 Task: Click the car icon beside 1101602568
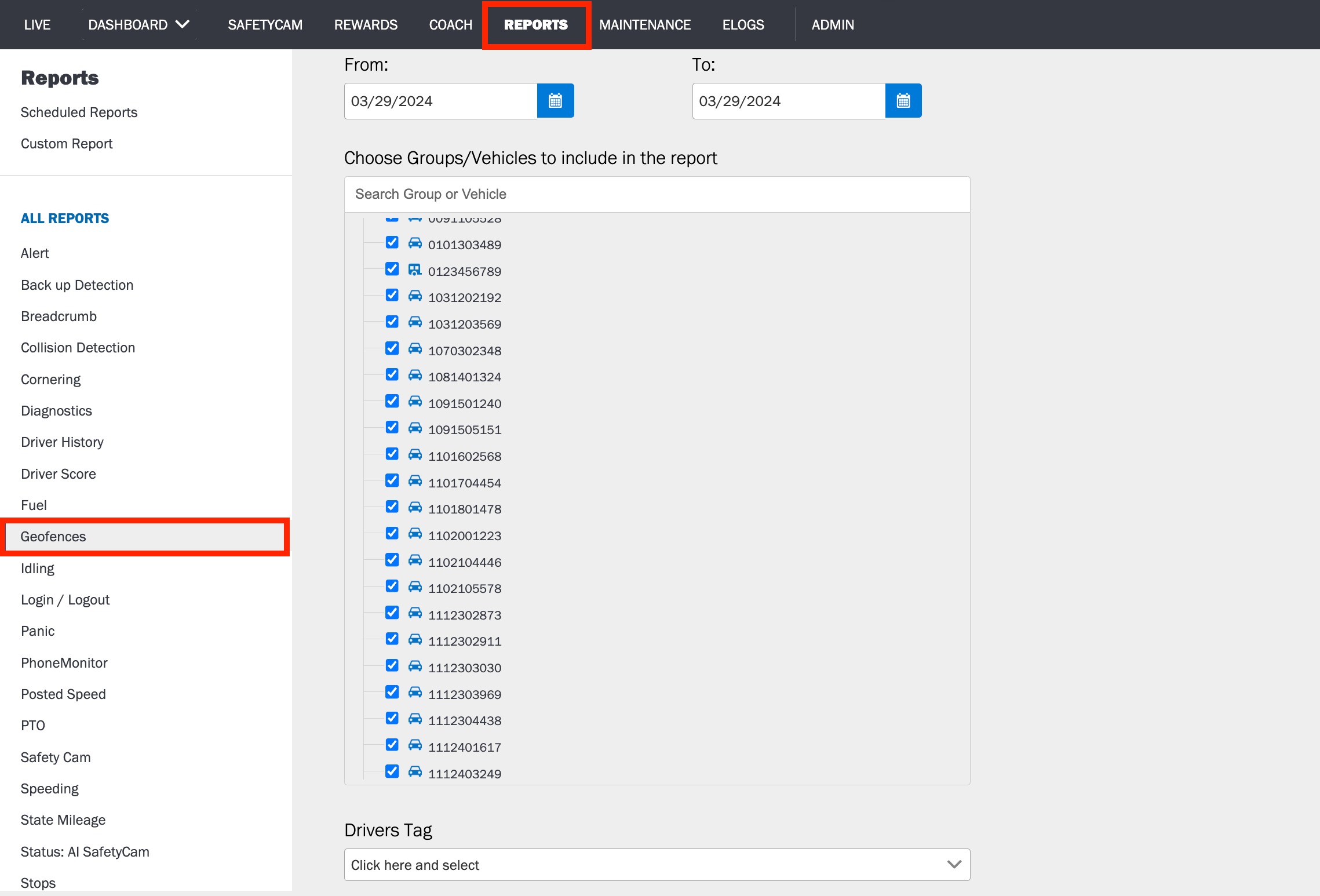(415, 455)
